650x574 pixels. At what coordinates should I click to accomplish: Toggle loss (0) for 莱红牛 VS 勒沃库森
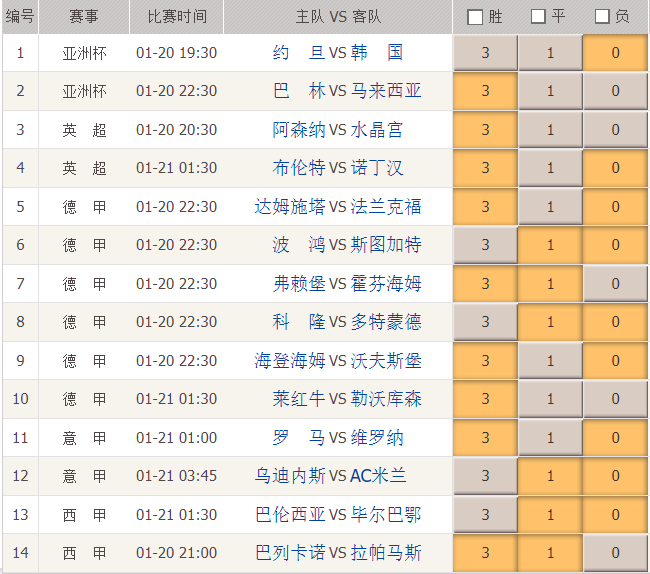click(x=616, y=399)
